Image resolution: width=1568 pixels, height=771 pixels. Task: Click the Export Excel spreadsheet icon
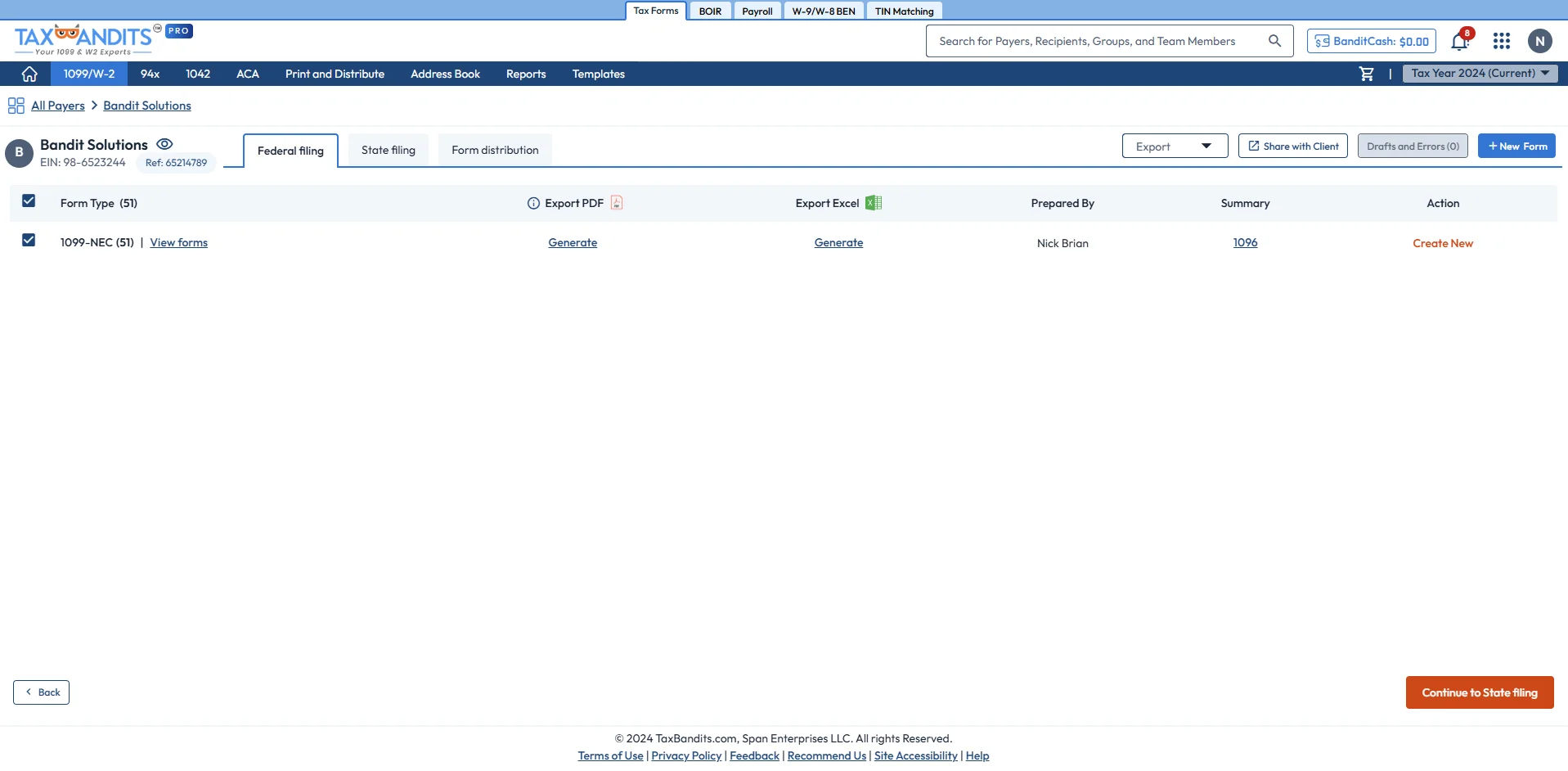(874, 203)
